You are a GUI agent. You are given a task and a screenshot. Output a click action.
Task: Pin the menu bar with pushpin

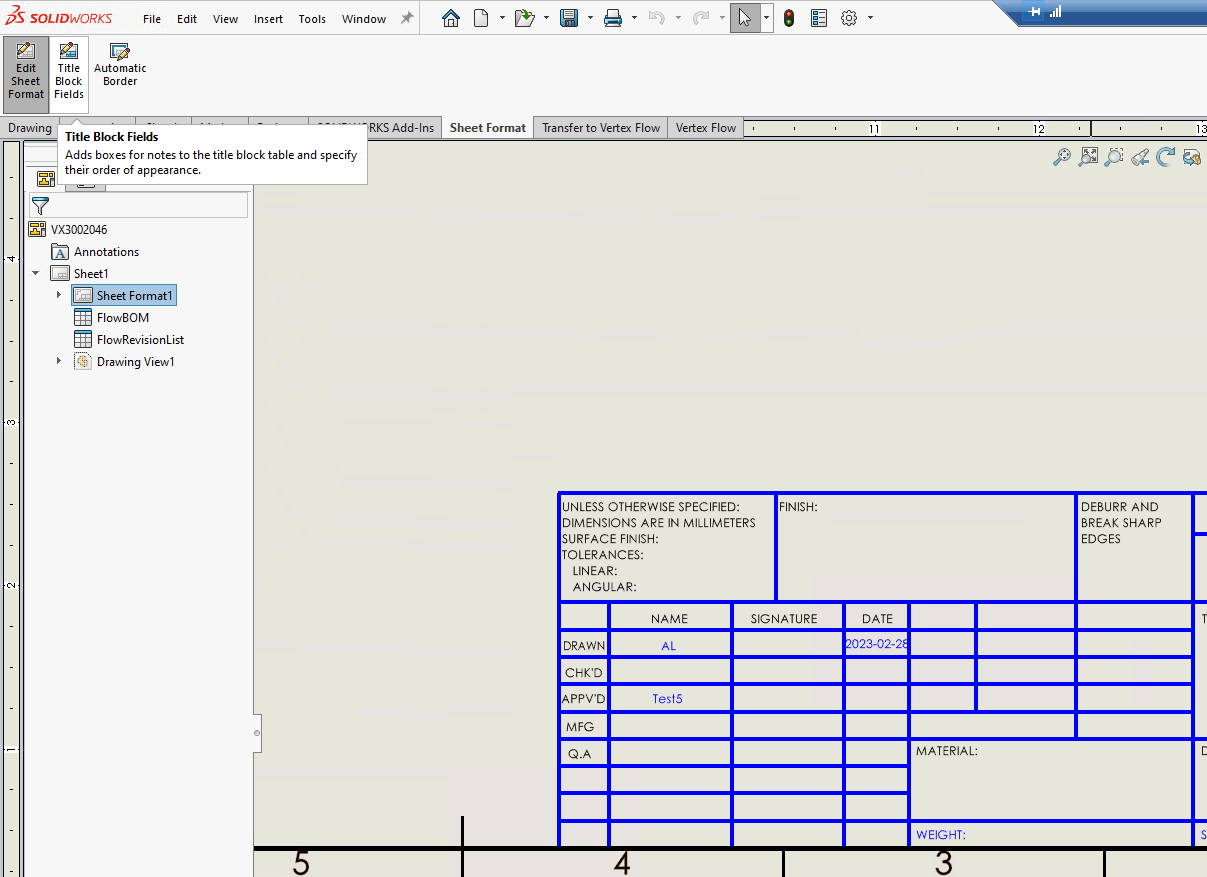click(407, 18)
